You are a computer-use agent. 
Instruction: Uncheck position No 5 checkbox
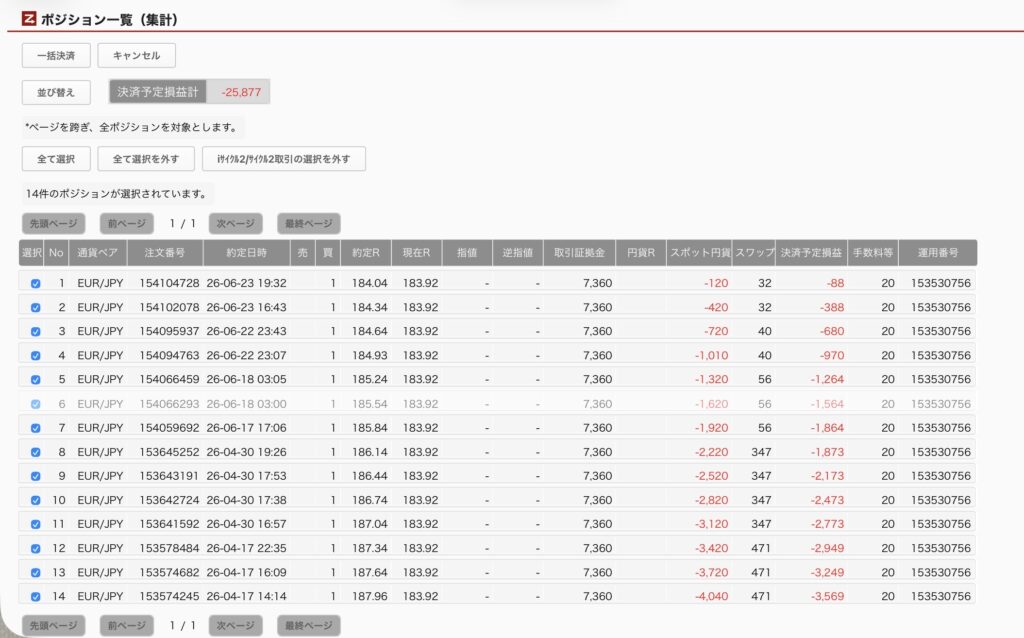pyautogui.click(x=35, y=379)
